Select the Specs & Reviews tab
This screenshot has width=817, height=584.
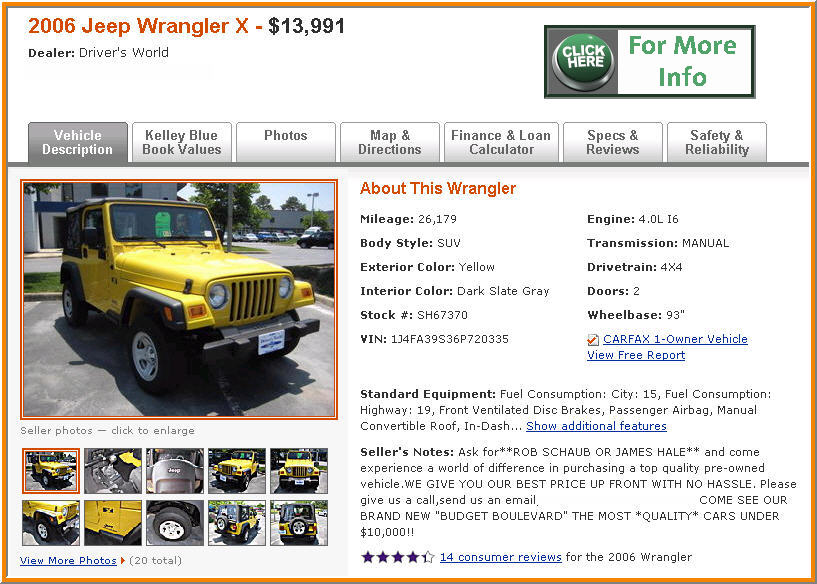pyautogui.click(x=613, y=142)
